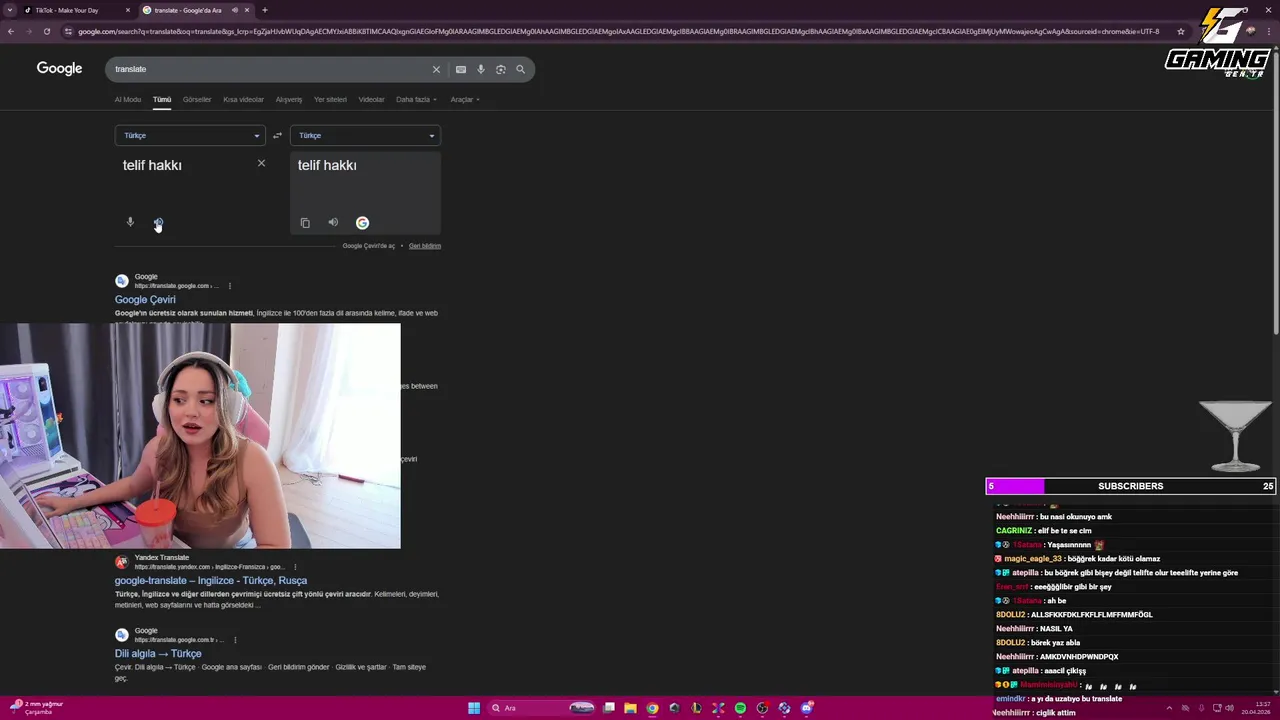This screenshot has width=1280, height=720.
Task: Open the source language Türkçe dropdown
Action: pyautogui.click(x=190, y=136)
